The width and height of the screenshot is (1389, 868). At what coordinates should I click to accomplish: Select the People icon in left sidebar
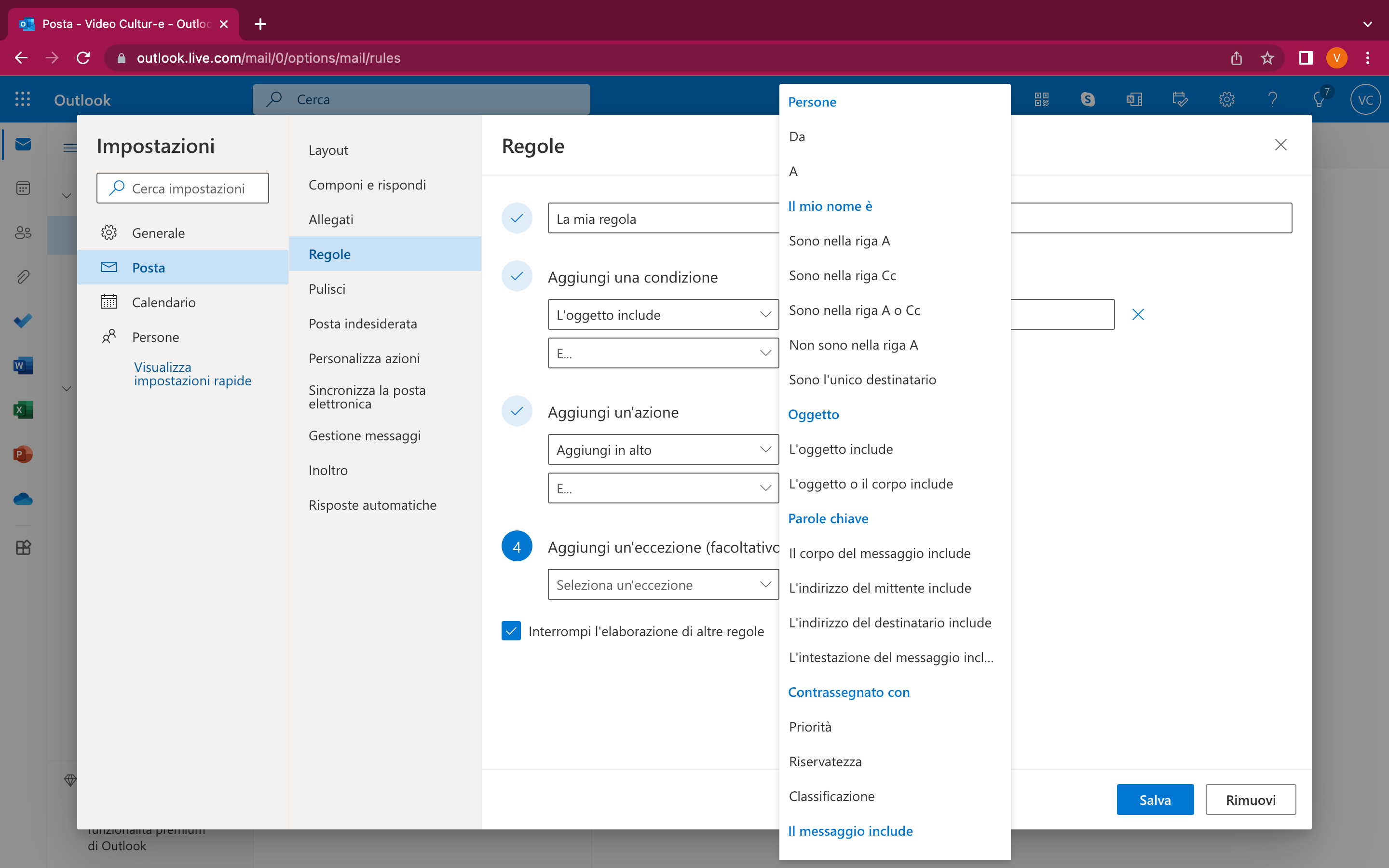(x=23, y=233)
